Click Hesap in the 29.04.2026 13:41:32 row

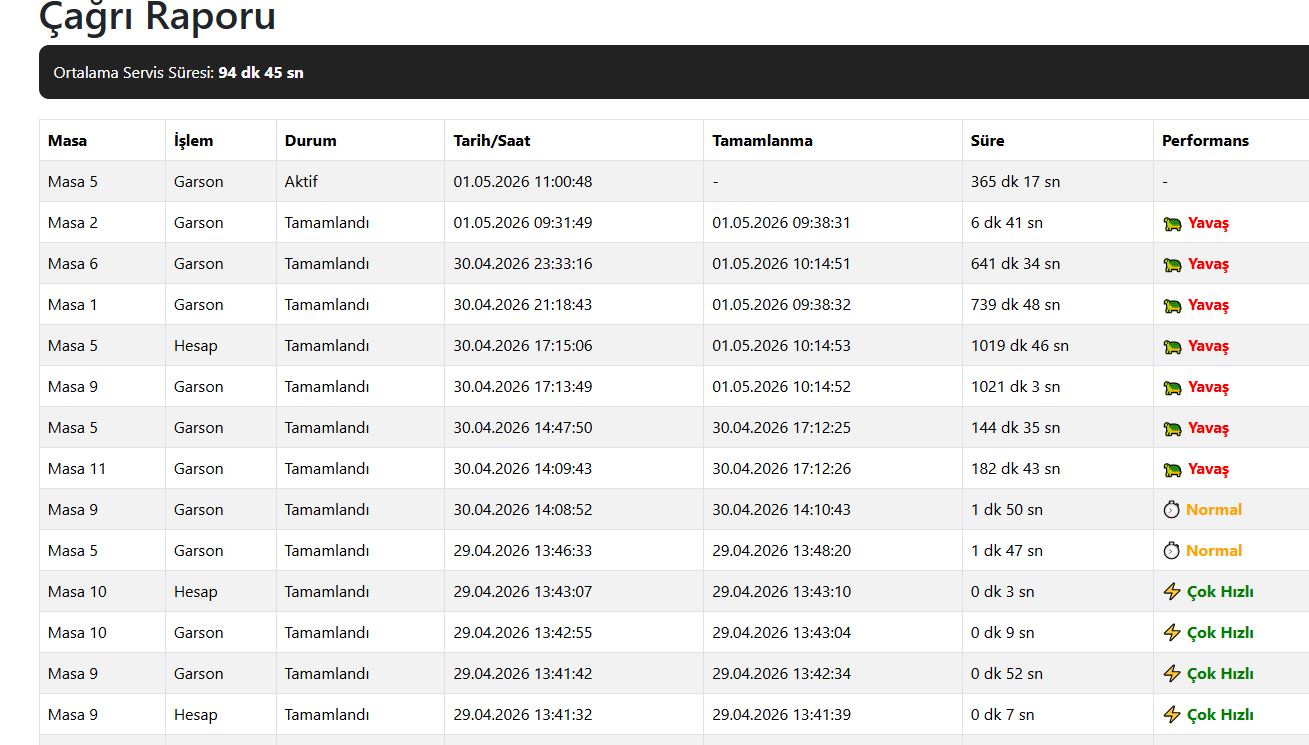pyautogui.click(x=196, y=715)
